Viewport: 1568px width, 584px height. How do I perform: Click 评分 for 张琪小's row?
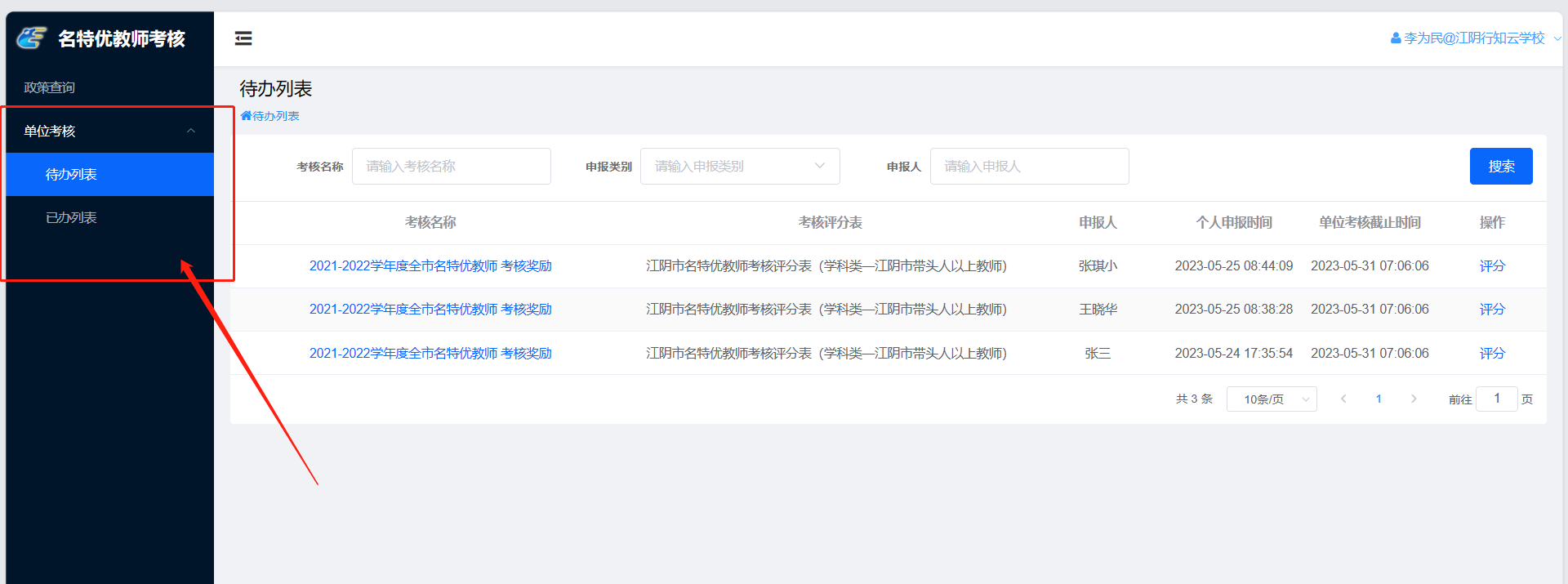click(1491, 266)
